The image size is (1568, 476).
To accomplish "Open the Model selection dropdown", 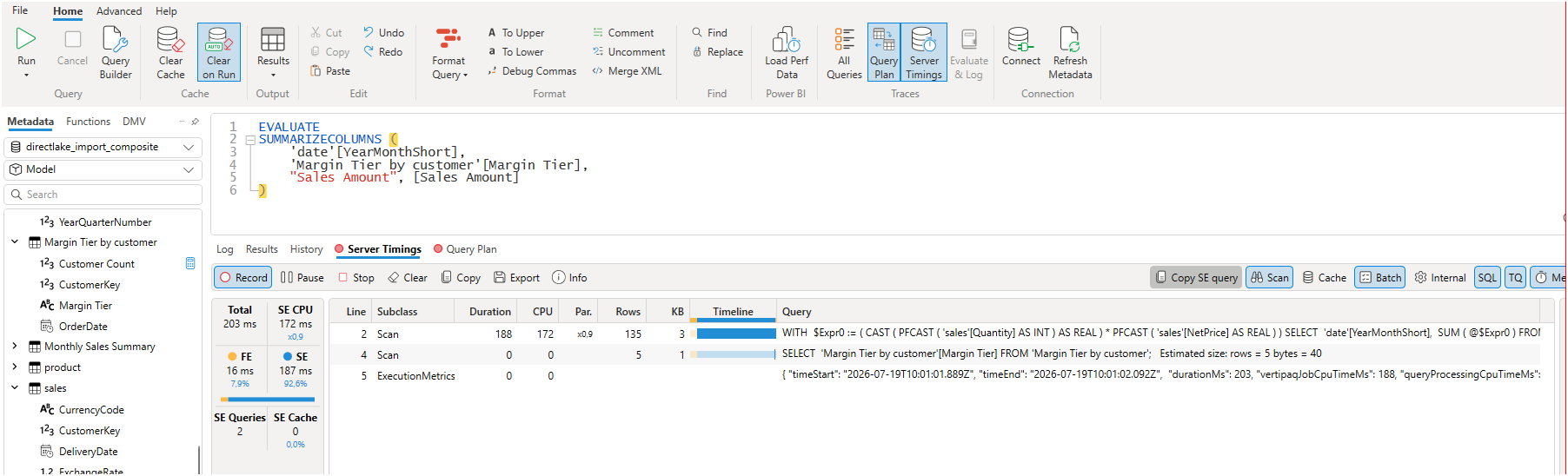I will tap(103, 169).
